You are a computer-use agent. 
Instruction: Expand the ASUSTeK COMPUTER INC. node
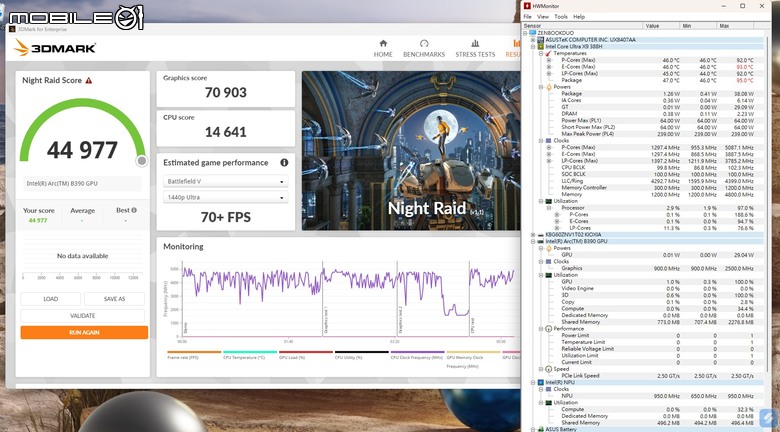tap(533, 40)
